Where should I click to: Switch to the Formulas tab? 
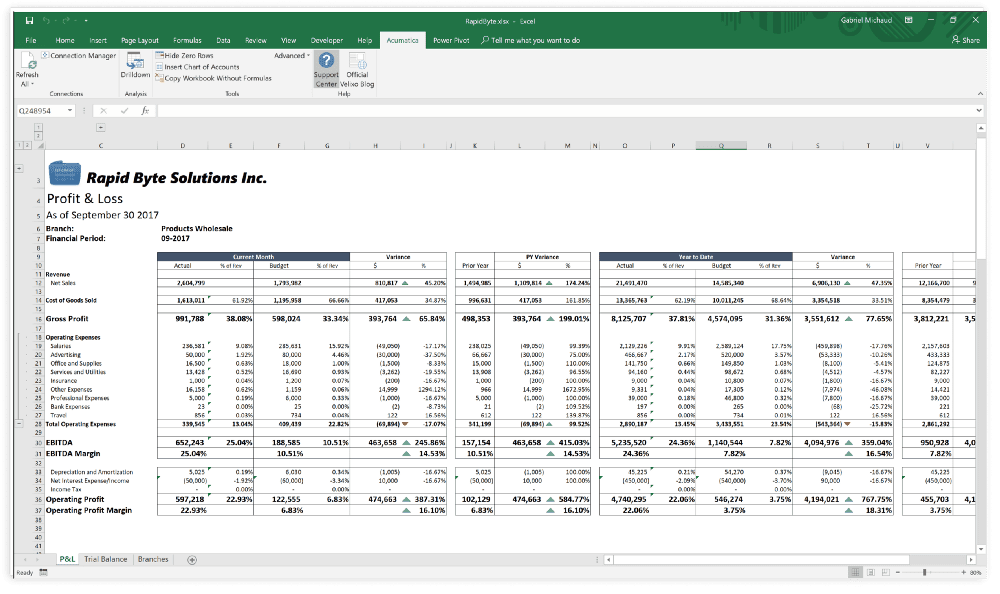pos(187,40)
